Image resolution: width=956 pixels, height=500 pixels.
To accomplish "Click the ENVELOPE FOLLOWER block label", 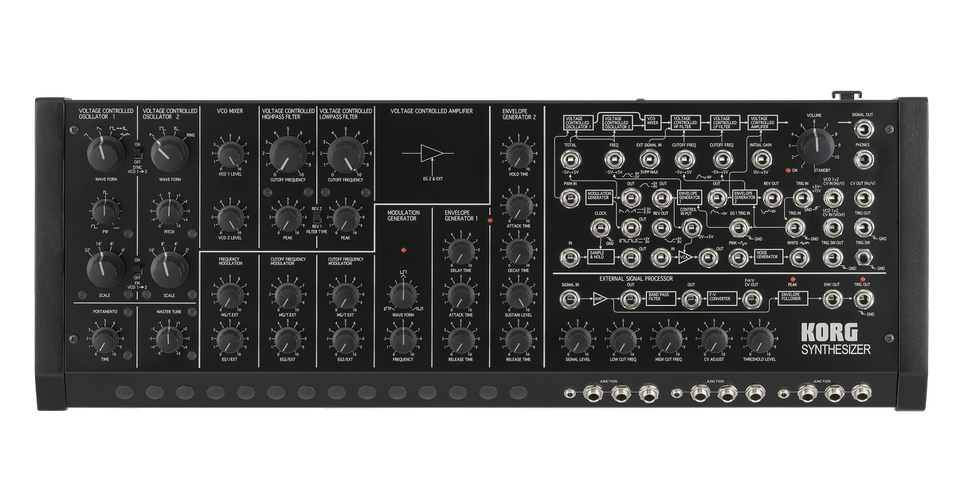I will (x=793, y=298).
